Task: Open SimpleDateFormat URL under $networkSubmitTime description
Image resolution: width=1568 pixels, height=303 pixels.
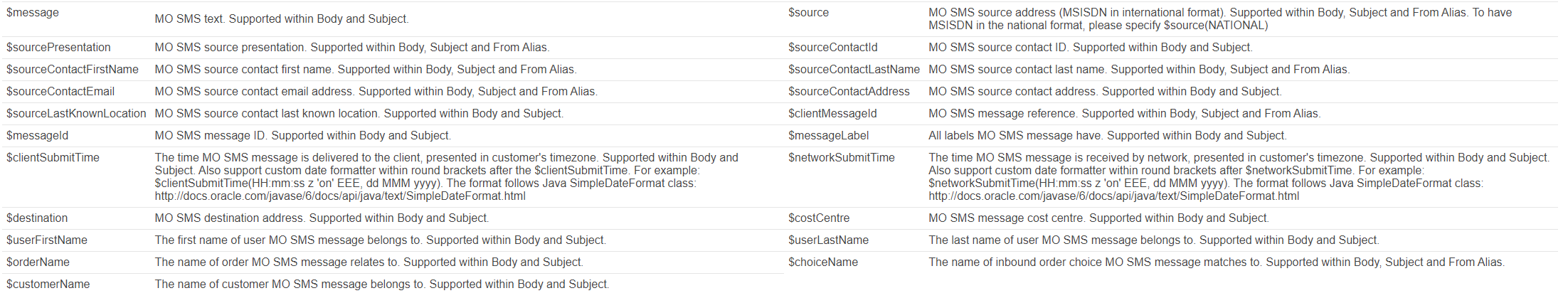Action: [1113, 196]
